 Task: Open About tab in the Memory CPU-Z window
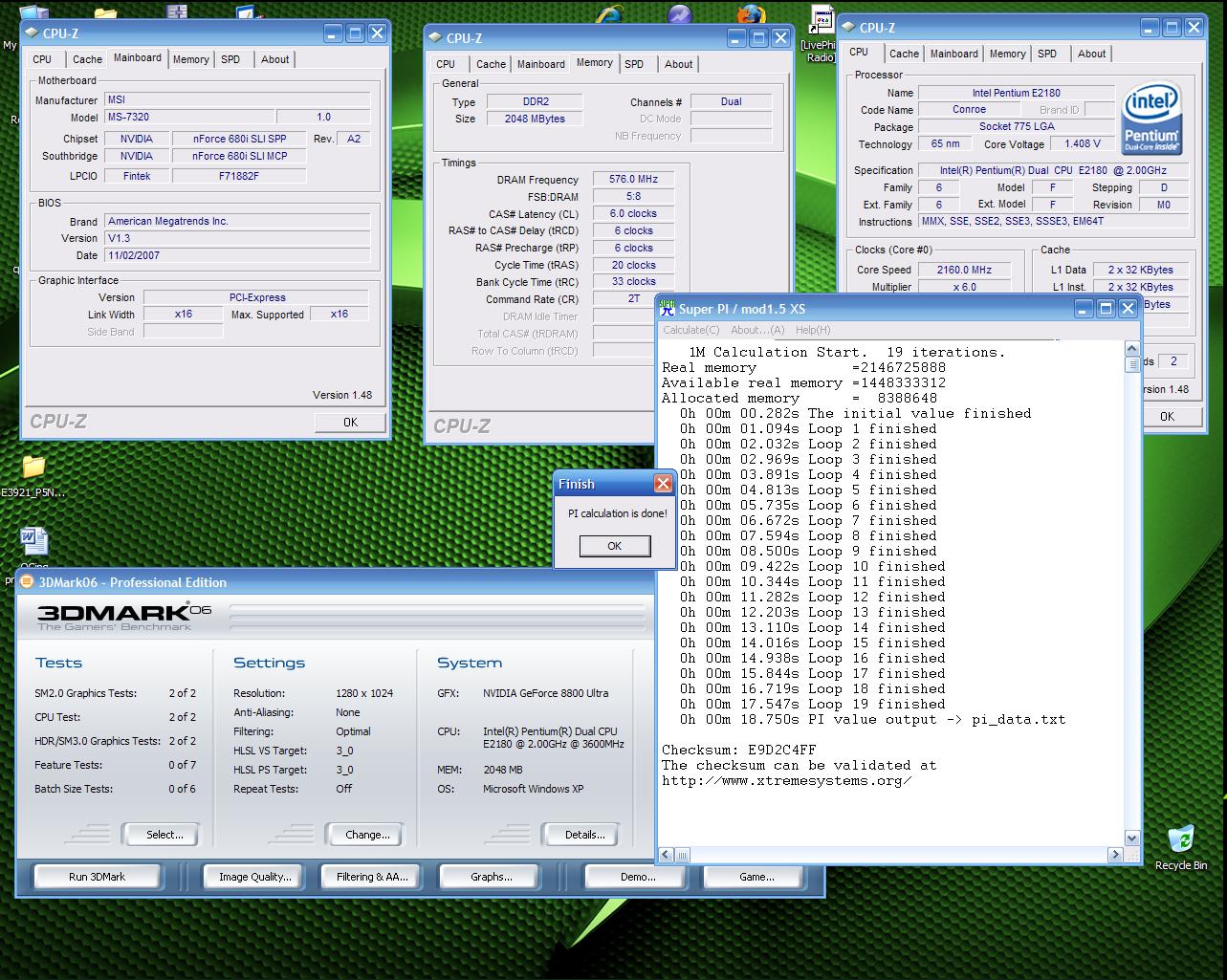(678, 64)
